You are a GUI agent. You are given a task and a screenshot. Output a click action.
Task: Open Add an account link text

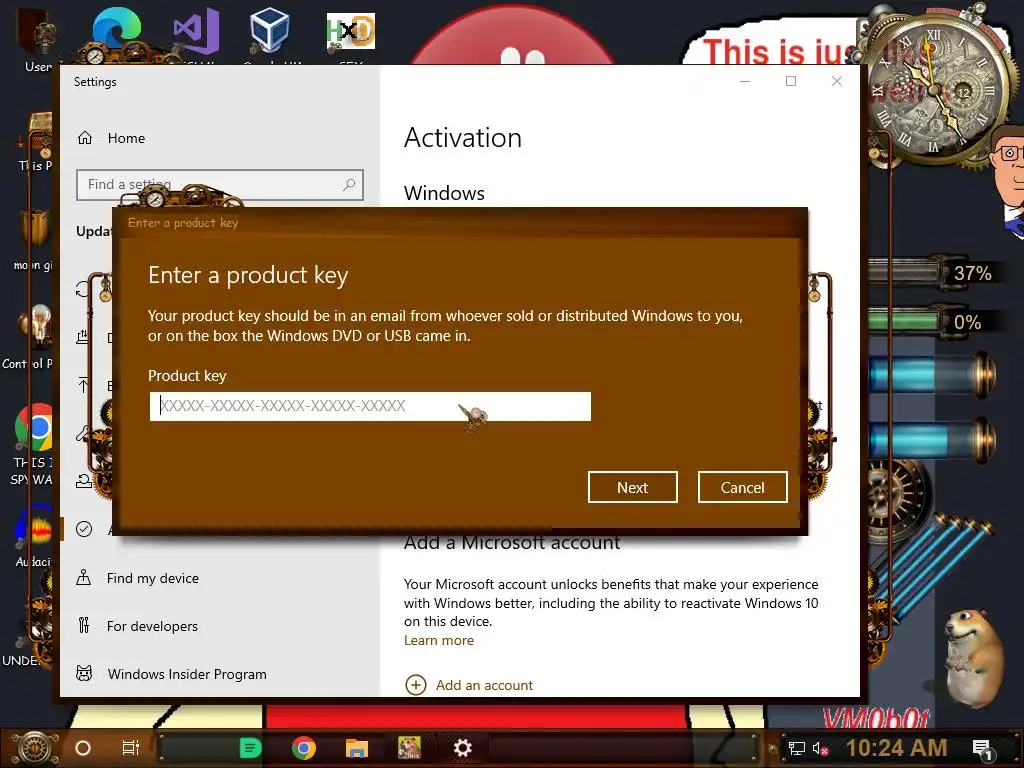point(485,685)
